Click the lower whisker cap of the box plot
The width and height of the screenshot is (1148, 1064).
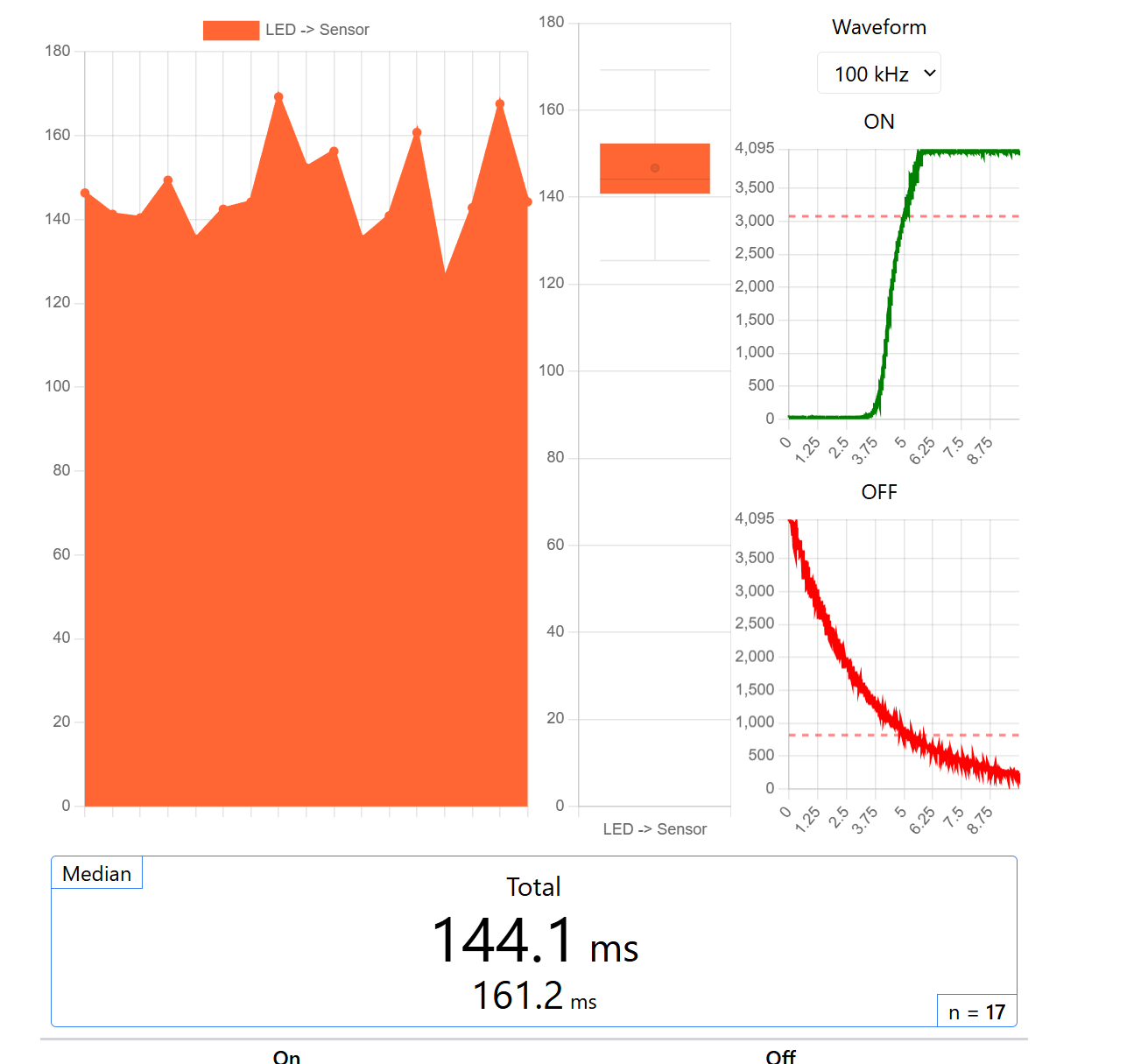655,260
